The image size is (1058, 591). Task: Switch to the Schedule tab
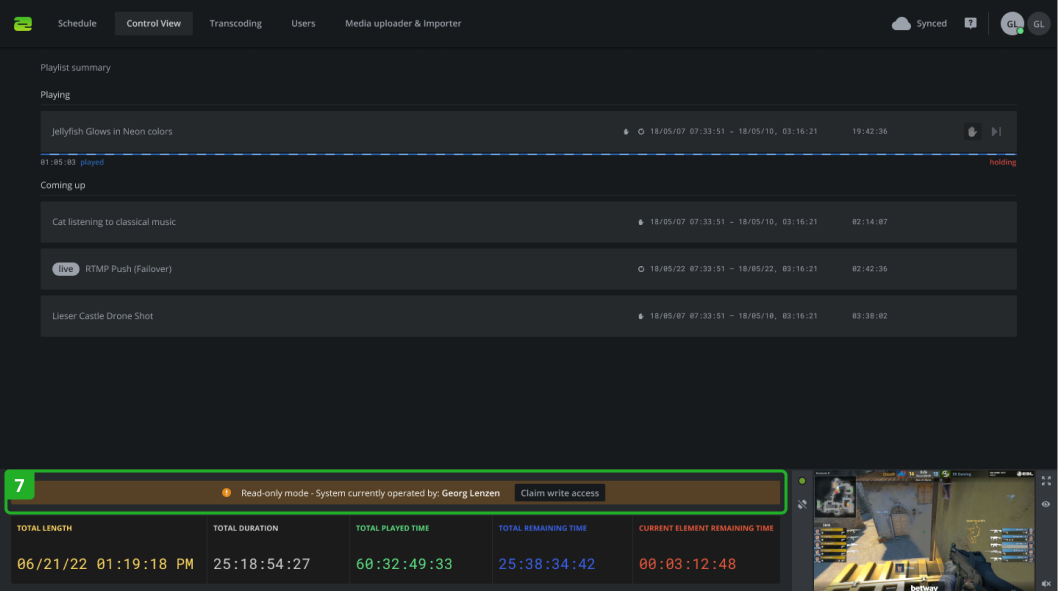(x=77, y=23)
